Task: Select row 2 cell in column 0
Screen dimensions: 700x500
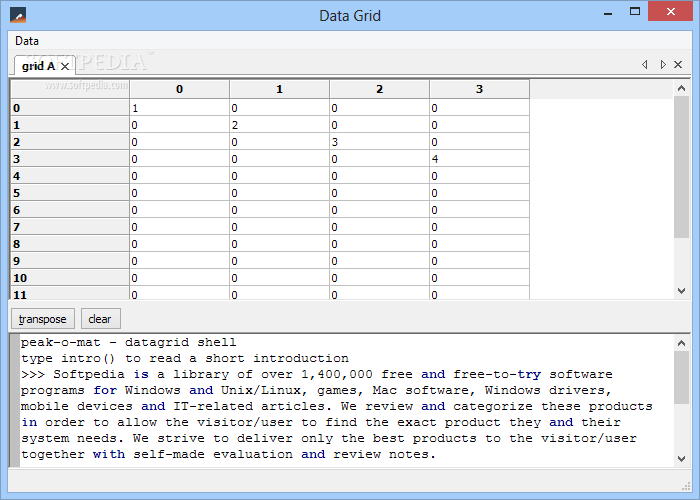Action: pyautogui.click(x=179, y=142)
